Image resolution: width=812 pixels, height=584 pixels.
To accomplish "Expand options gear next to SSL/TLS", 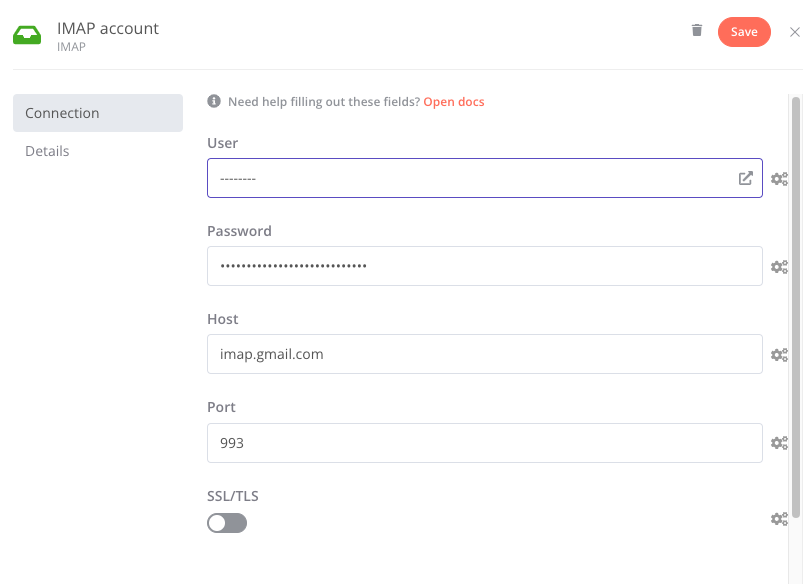I will [779, 519].
